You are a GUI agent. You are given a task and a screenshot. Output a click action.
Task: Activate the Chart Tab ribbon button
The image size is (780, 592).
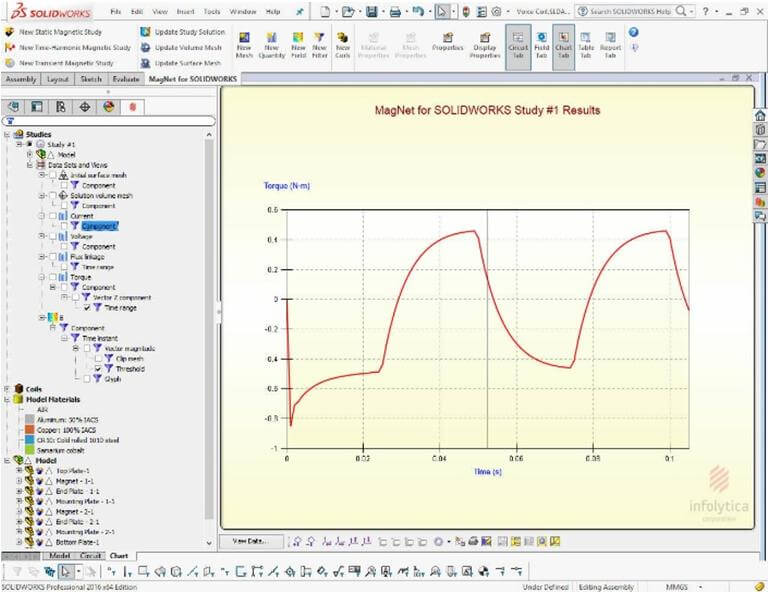point(564,46)
